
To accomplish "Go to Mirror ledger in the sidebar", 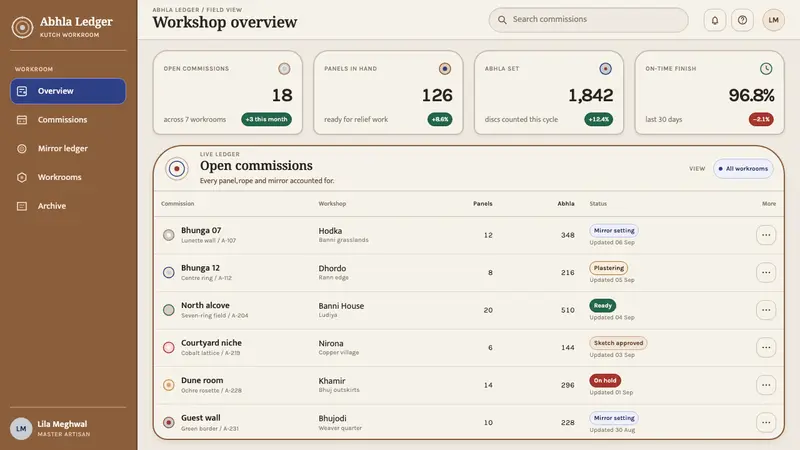I will [x=68, y=148].
